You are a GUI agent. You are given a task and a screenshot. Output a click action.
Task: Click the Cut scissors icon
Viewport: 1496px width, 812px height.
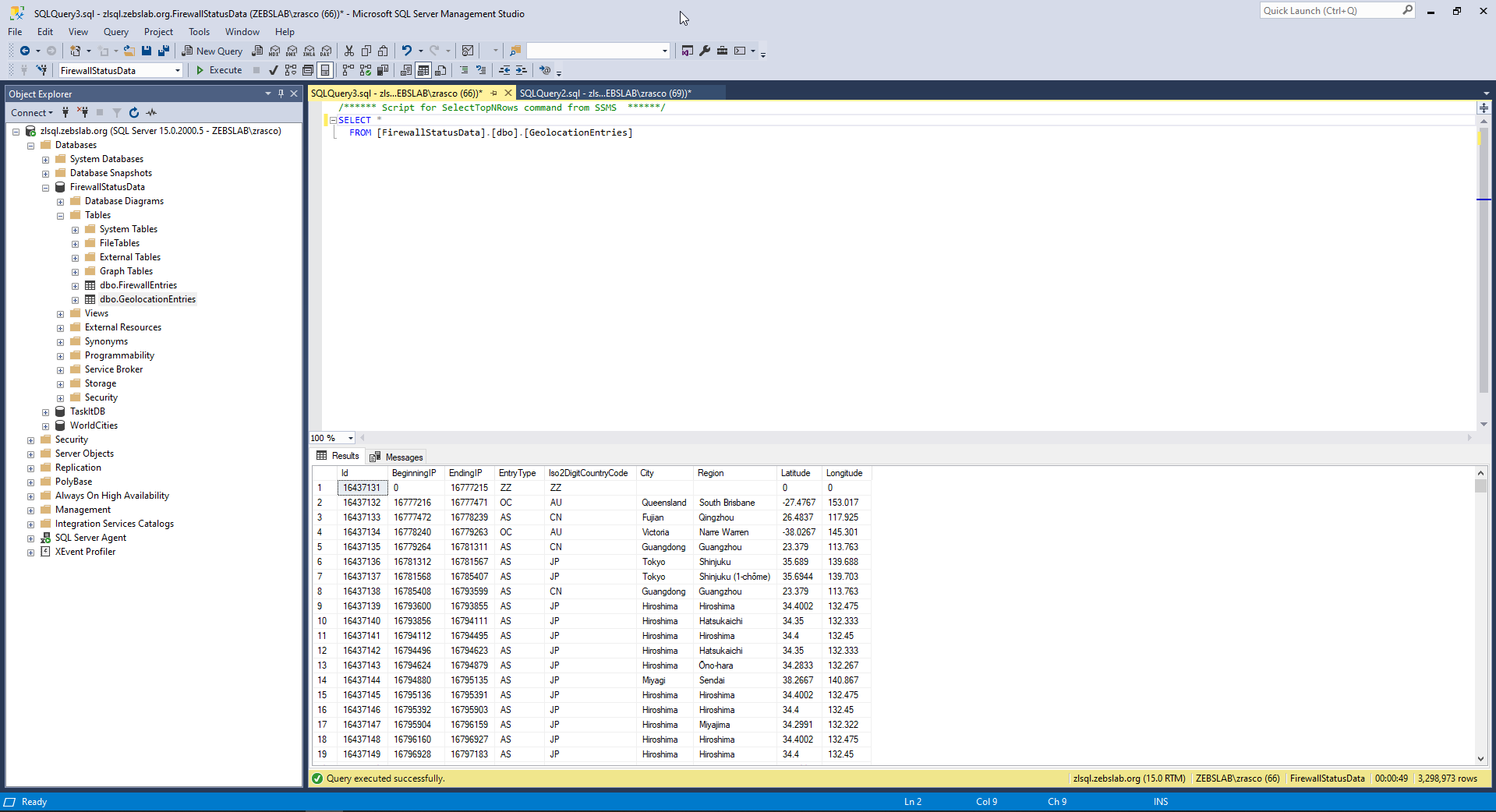coord(349,51)
